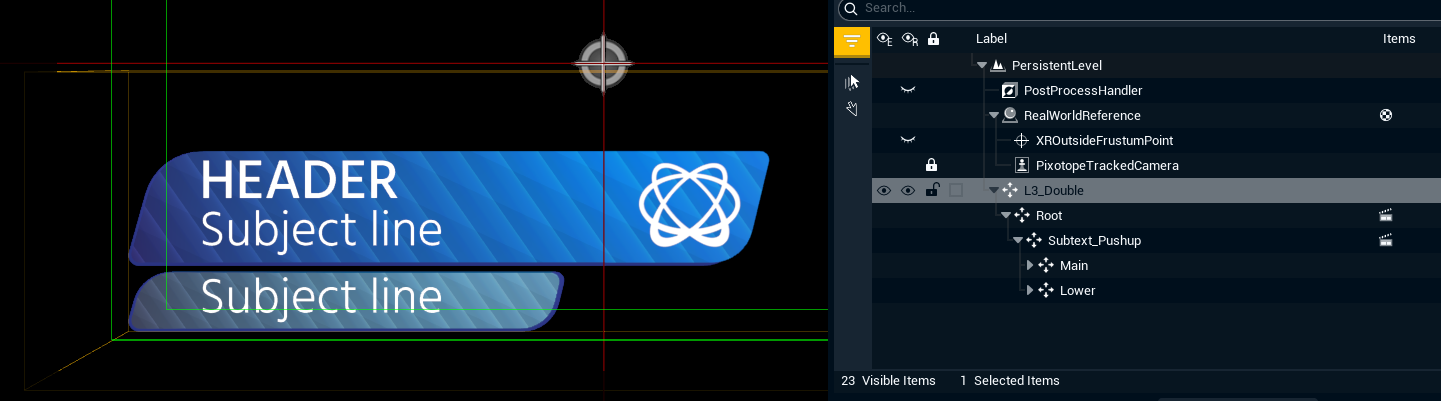
Task: Tick the empty checkbox on the L3_Double row
Action: click(956, 190)
